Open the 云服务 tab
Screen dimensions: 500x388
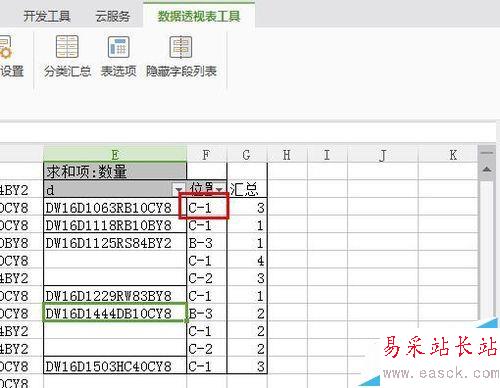113,16
